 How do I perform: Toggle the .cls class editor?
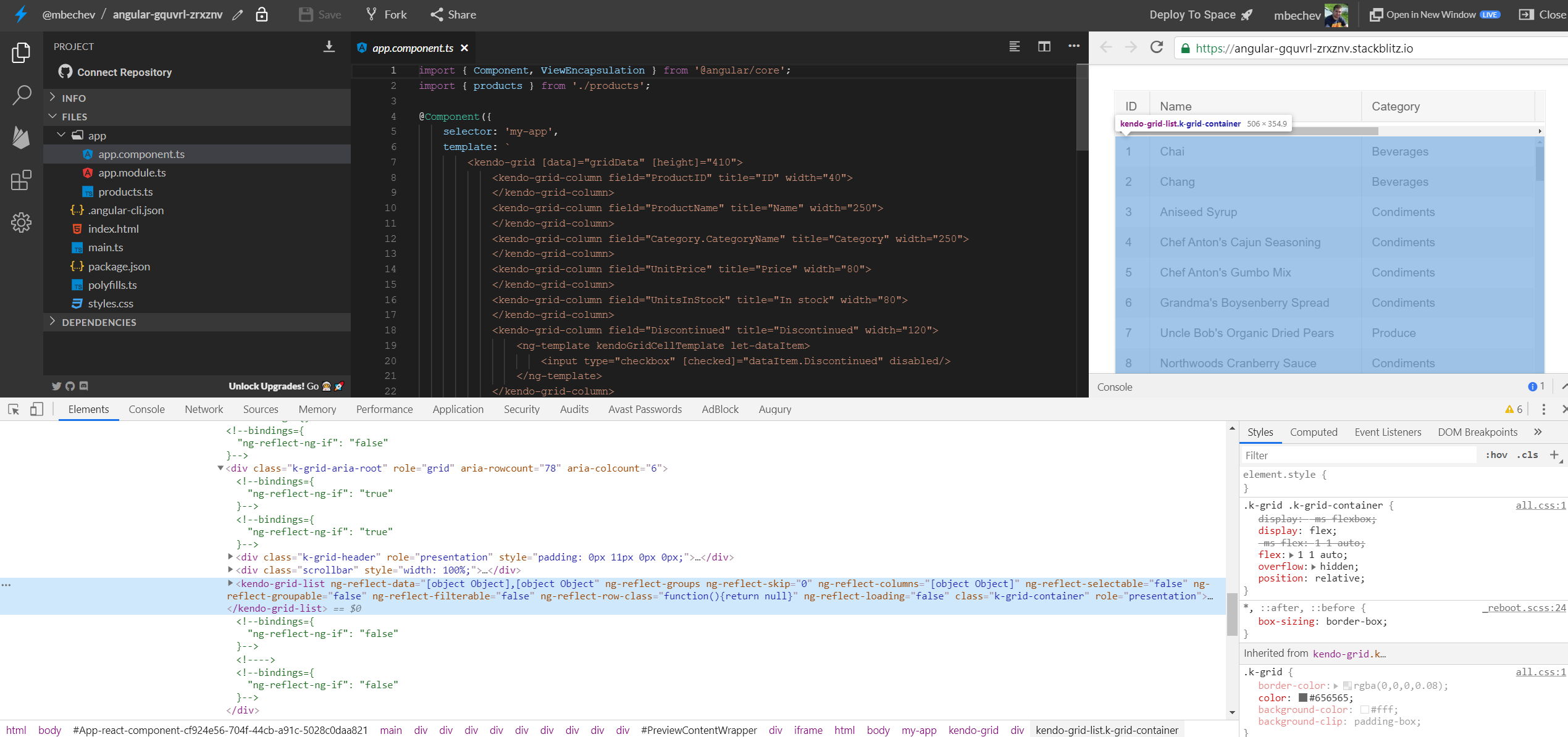tap(1527, 455)
